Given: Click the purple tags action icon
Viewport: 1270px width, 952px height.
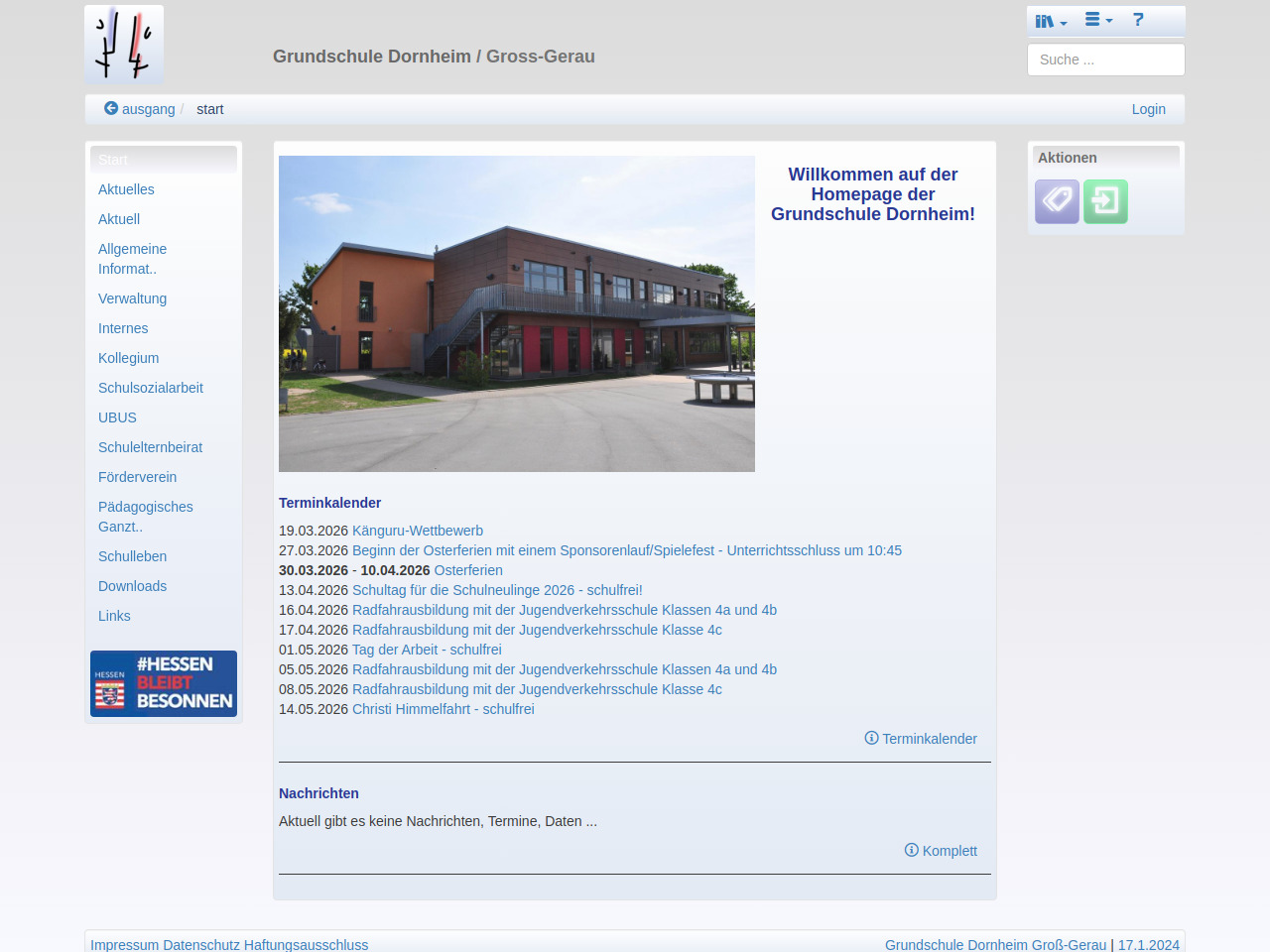Looking at the screenshot, I should [1057, 201].
